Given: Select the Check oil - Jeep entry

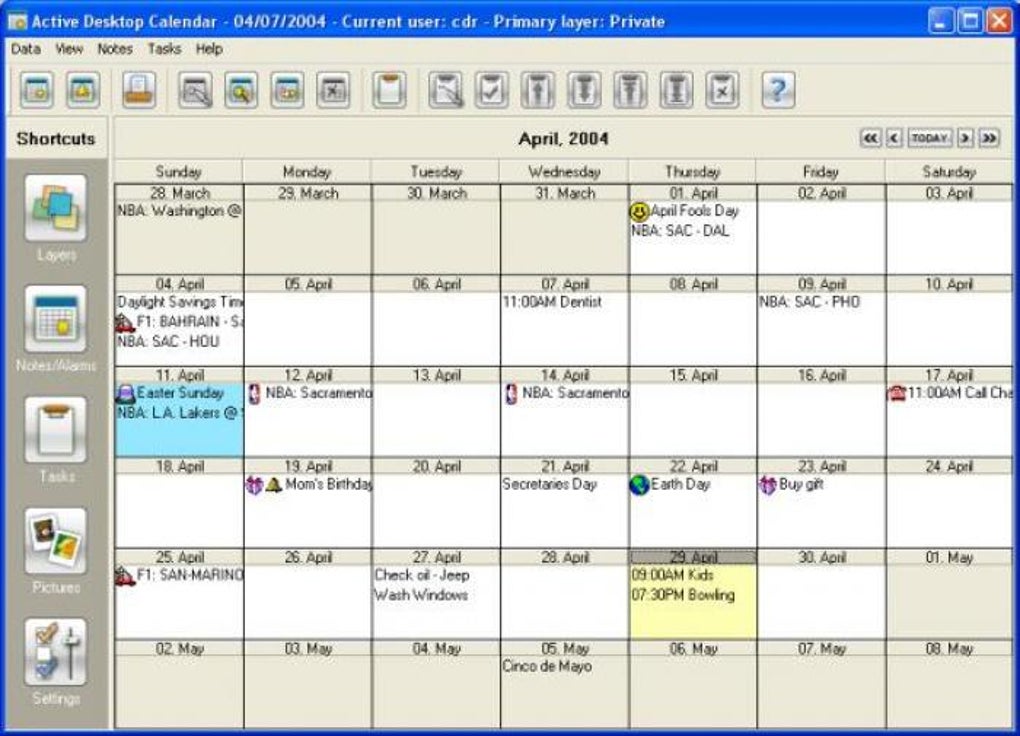Looking at the screenshot, I should pos(422,575).
